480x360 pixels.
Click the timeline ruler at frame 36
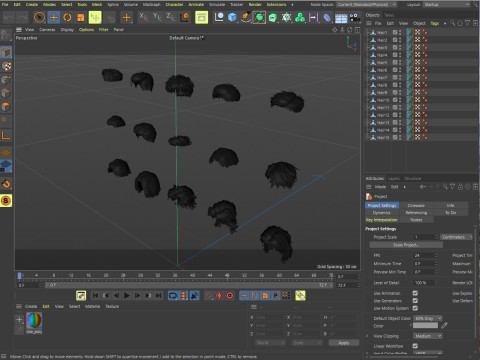tap(175, 276)
